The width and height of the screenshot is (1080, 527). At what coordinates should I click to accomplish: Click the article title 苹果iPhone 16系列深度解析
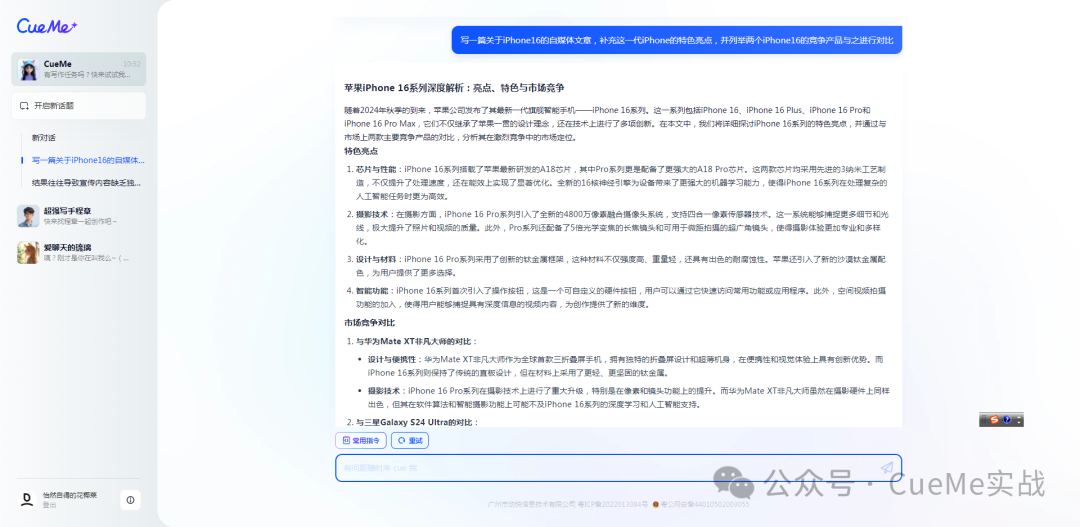point(455,88)
